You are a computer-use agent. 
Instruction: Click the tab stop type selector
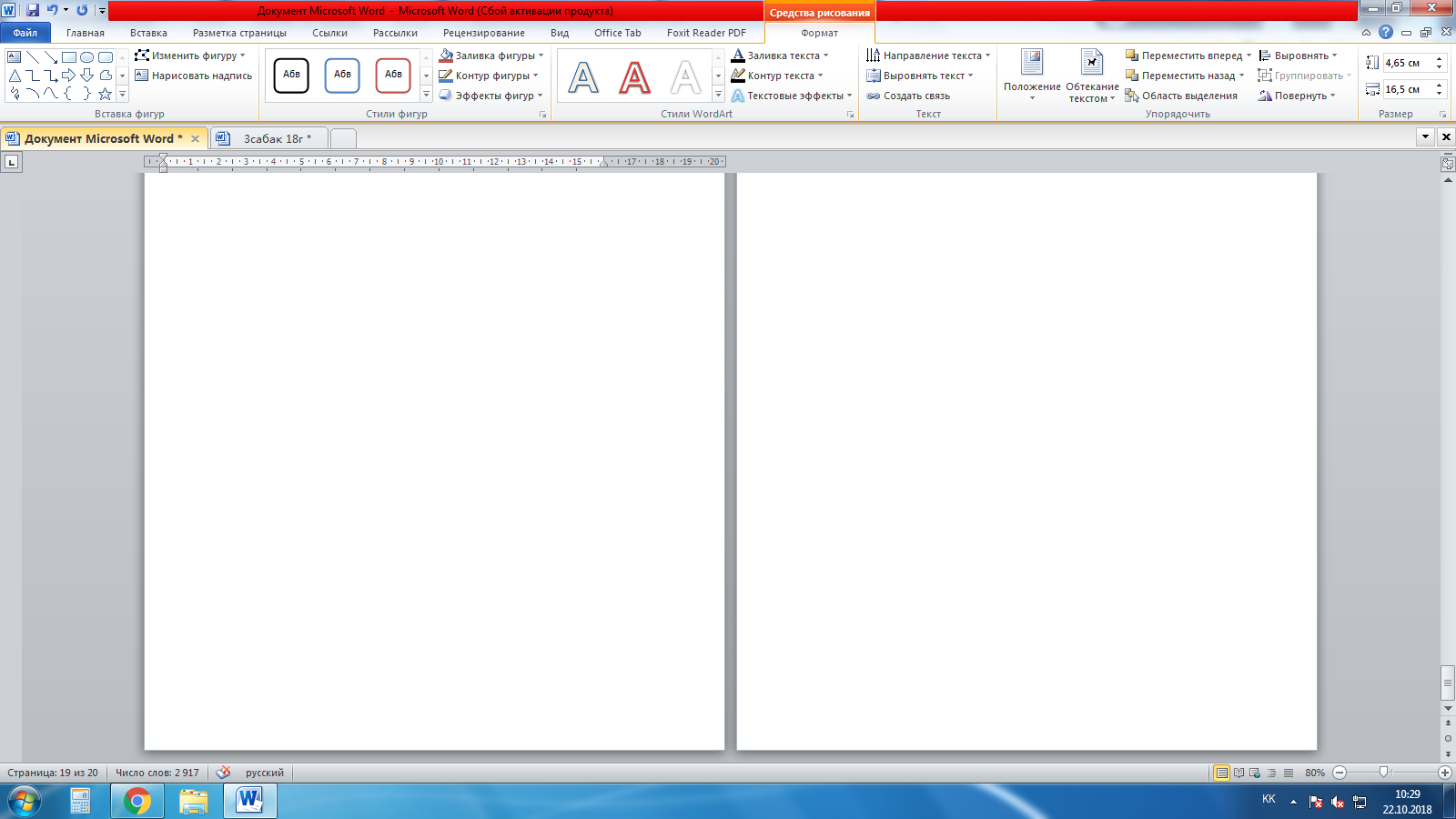click(11, 162)
